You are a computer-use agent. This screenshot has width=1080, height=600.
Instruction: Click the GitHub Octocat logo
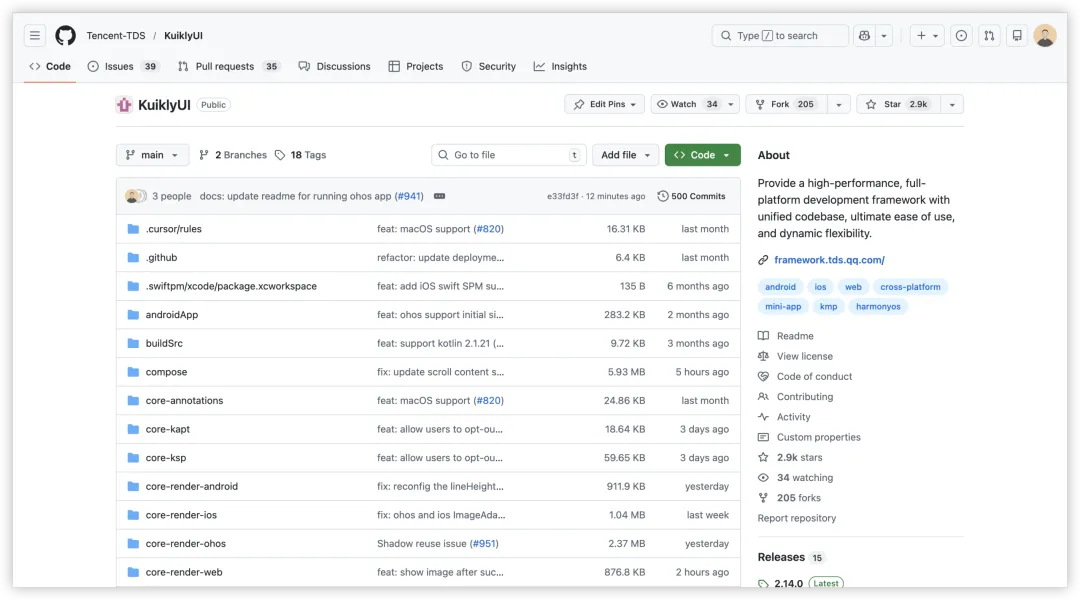tap(65, 35)
